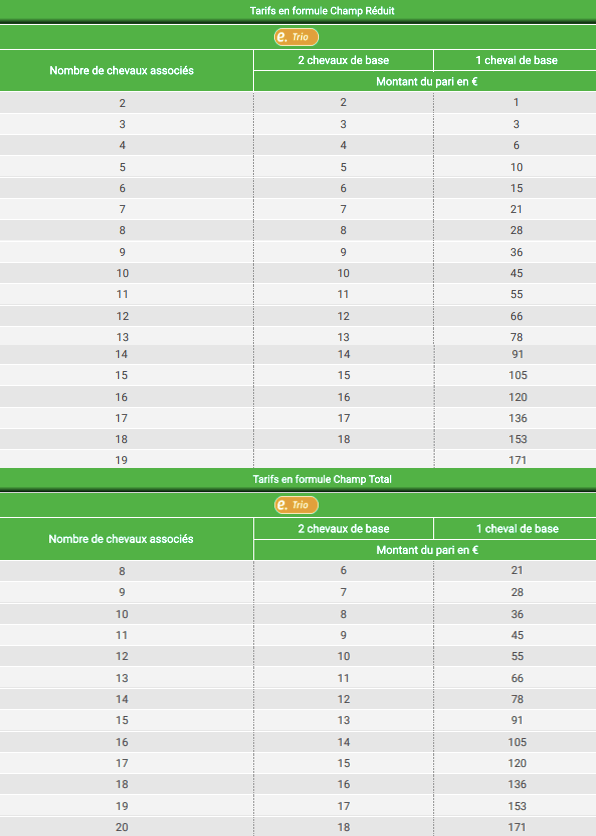Viewport: 596px width, 836px height.
Task: Click the 120 amount in Champ Réduit row 16
Action: coord(518,397)
